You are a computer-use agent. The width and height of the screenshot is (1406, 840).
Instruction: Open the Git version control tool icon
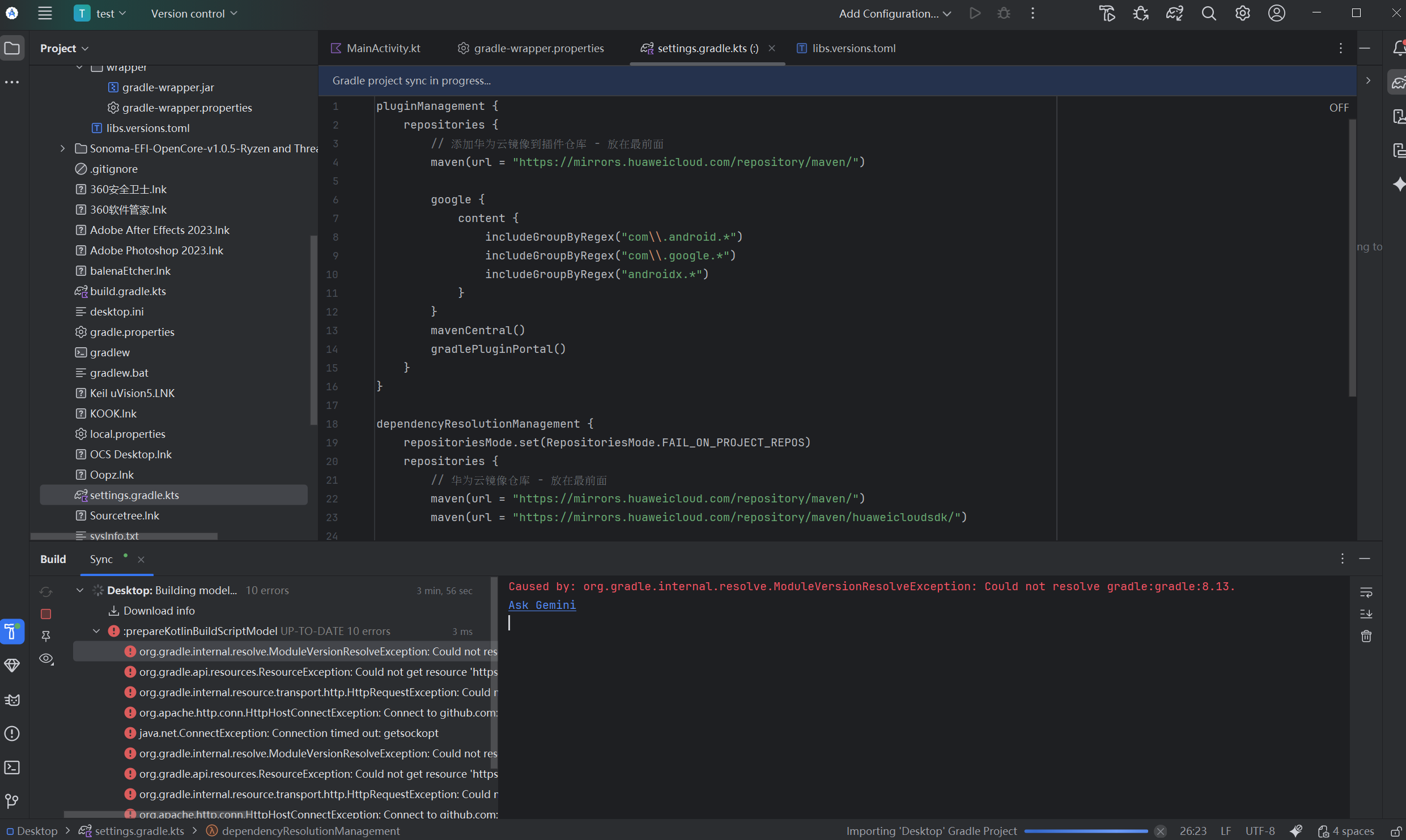click(x=12, y=801)
